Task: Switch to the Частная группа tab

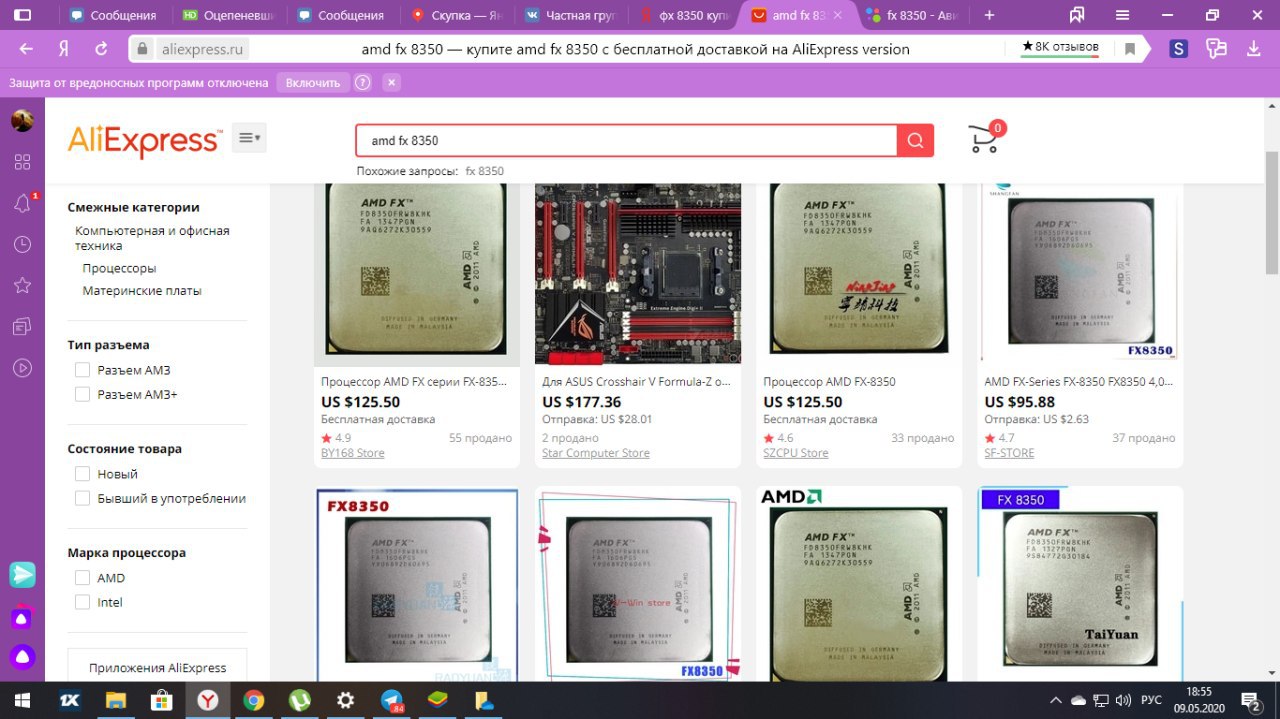Action: tap(572, 15)
